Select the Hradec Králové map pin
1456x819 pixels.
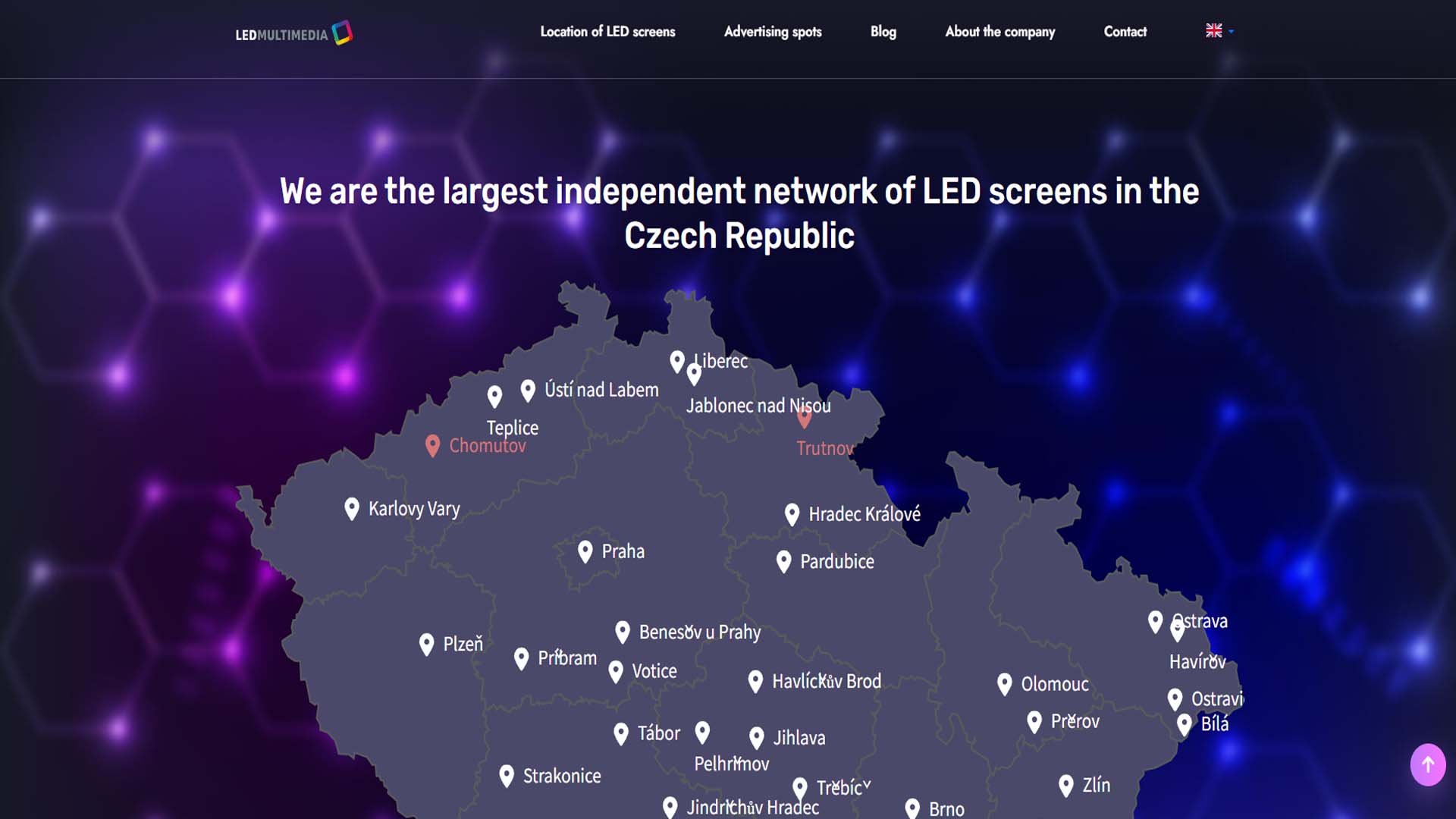click(792, 515)
